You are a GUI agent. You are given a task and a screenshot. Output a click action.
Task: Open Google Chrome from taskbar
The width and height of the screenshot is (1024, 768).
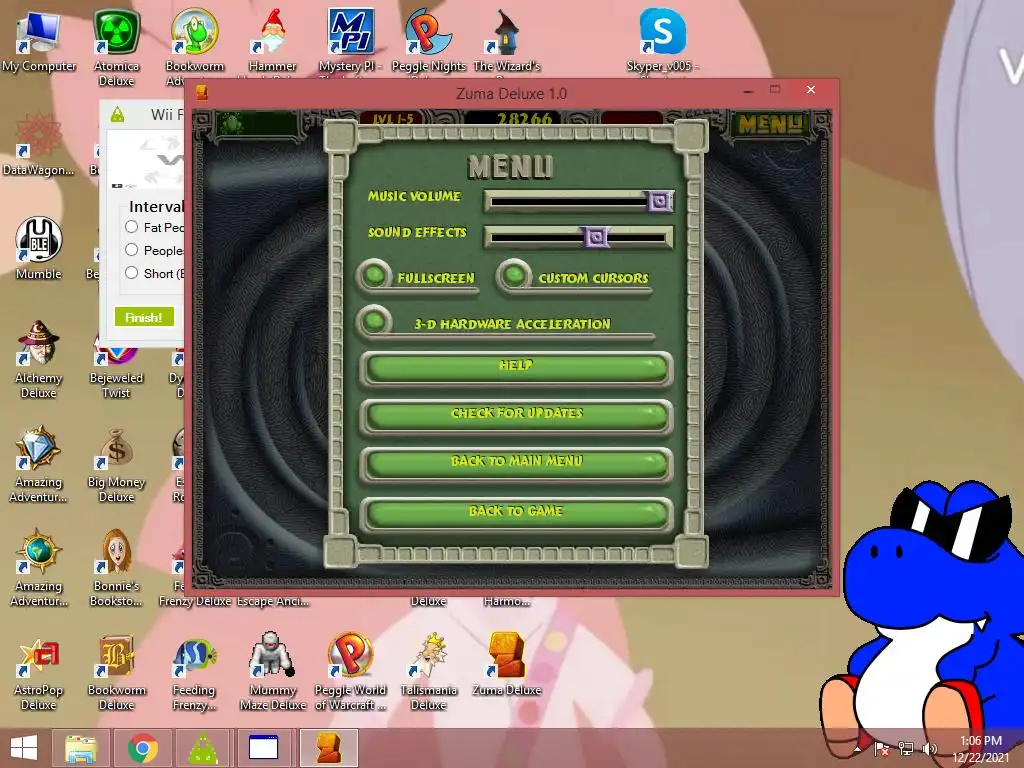tap(142, 748)
